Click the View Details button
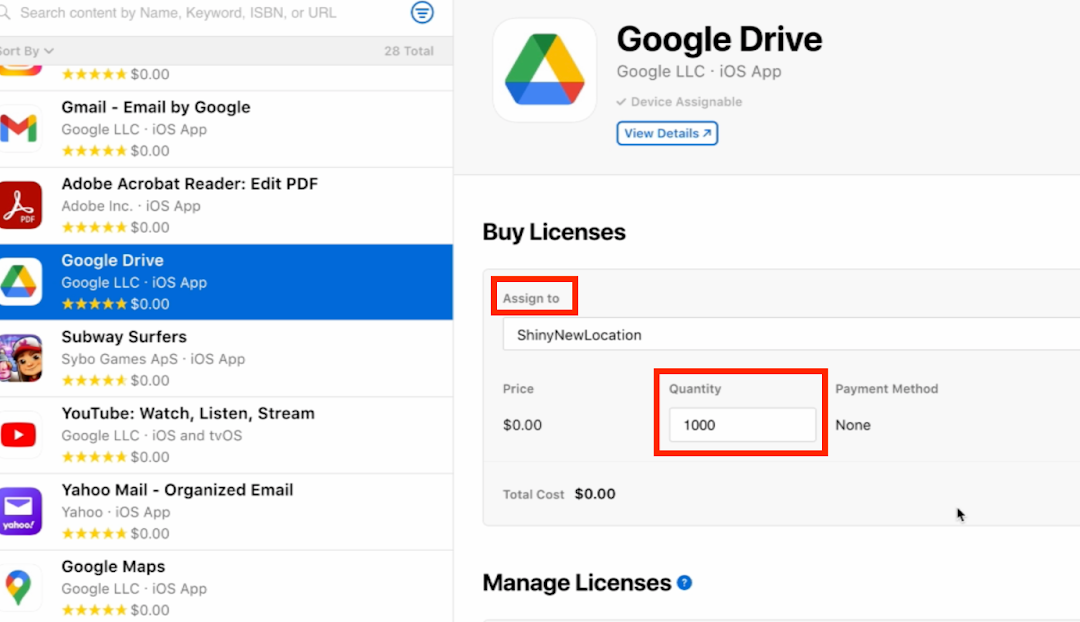Image resolution: width=1080 pixels, height=622 pixels. pos(667,133)
